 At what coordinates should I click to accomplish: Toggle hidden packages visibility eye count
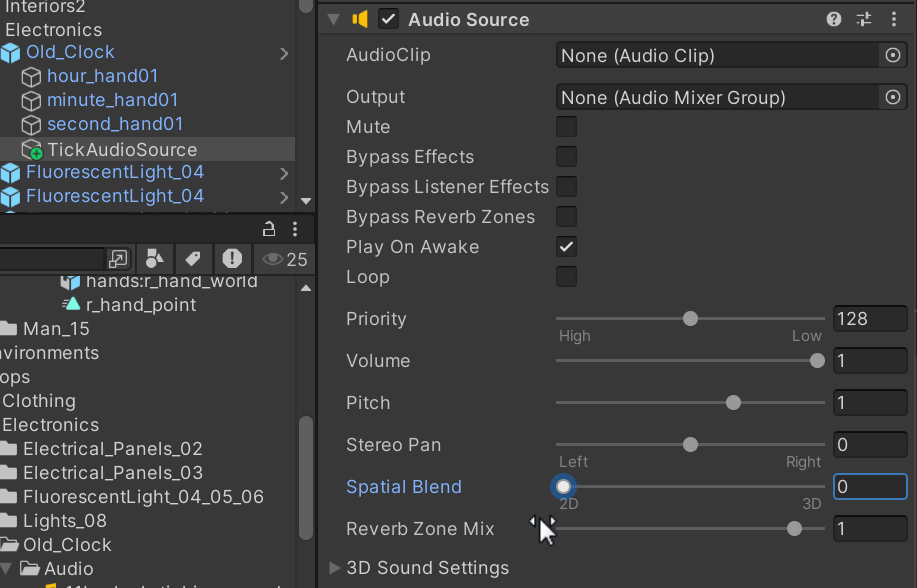click(x=285, y=259)
